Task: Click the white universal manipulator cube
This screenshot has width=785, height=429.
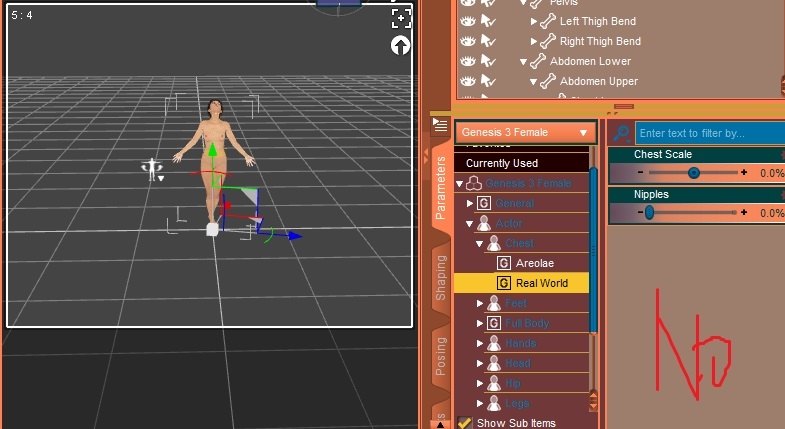Action: (212, 229)
